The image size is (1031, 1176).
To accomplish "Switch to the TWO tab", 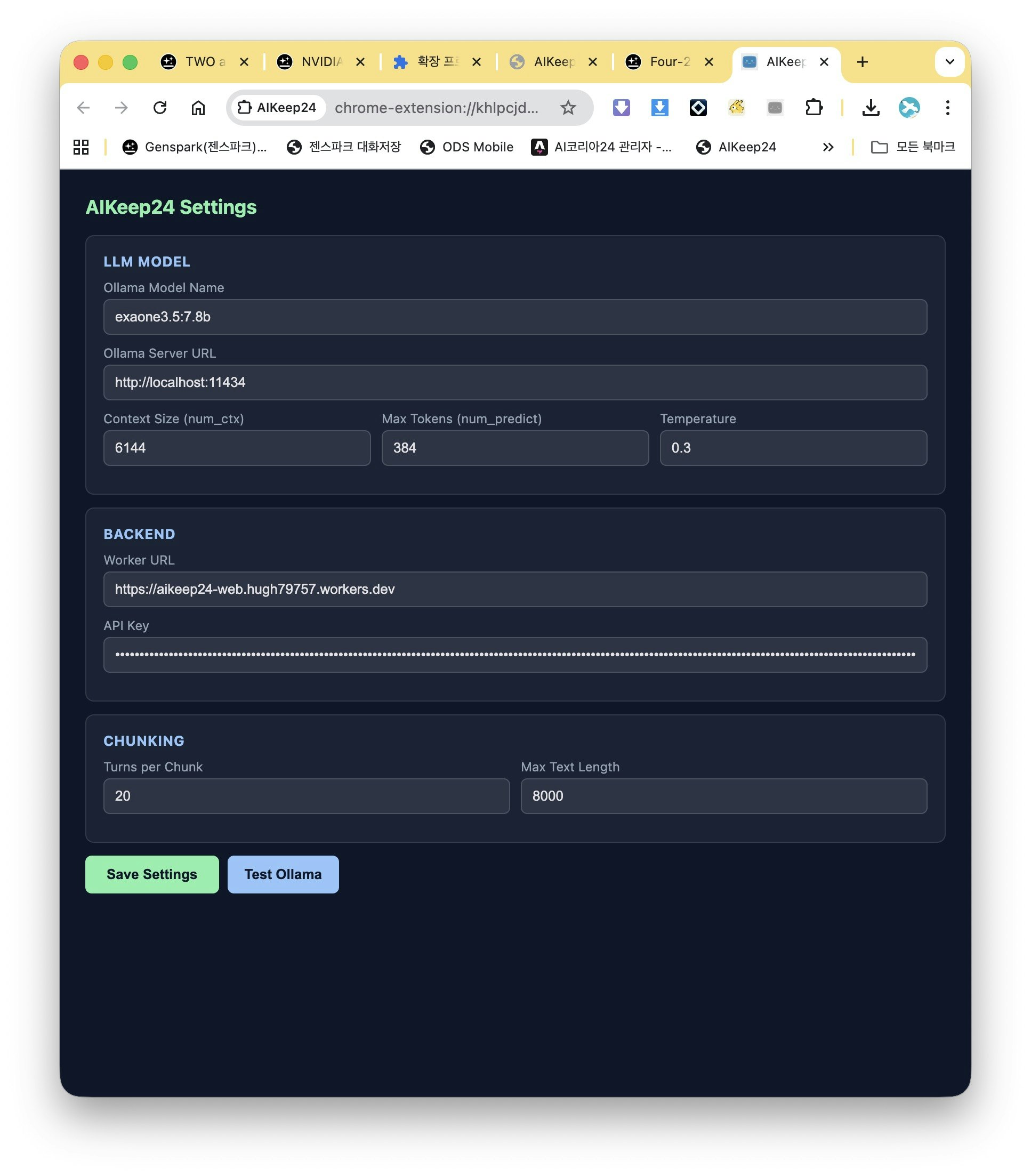I will pos(204,61).
